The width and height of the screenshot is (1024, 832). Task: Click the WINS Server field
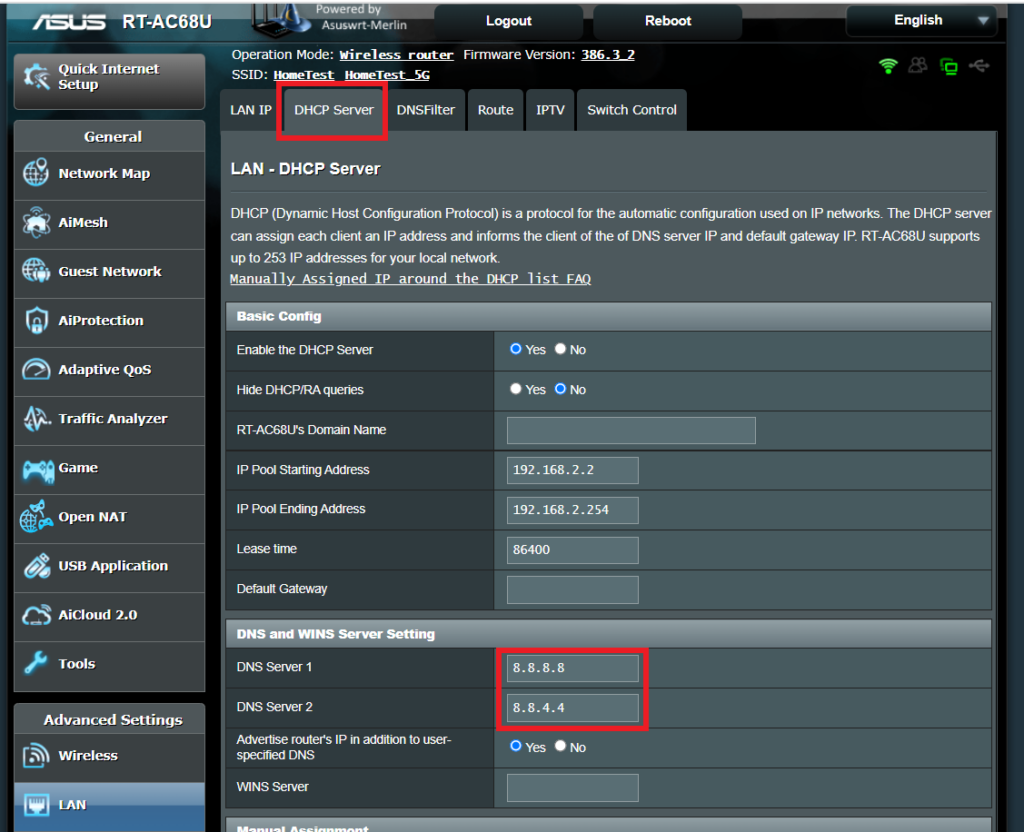point(573,788)
